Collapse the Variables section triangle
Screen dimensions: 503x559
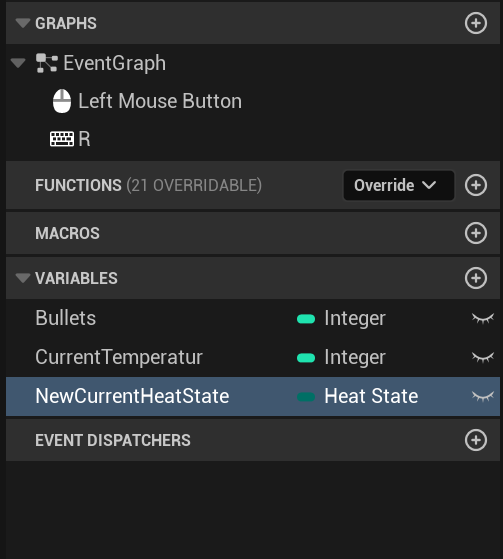pyautogui.click(x=23, y=278)
